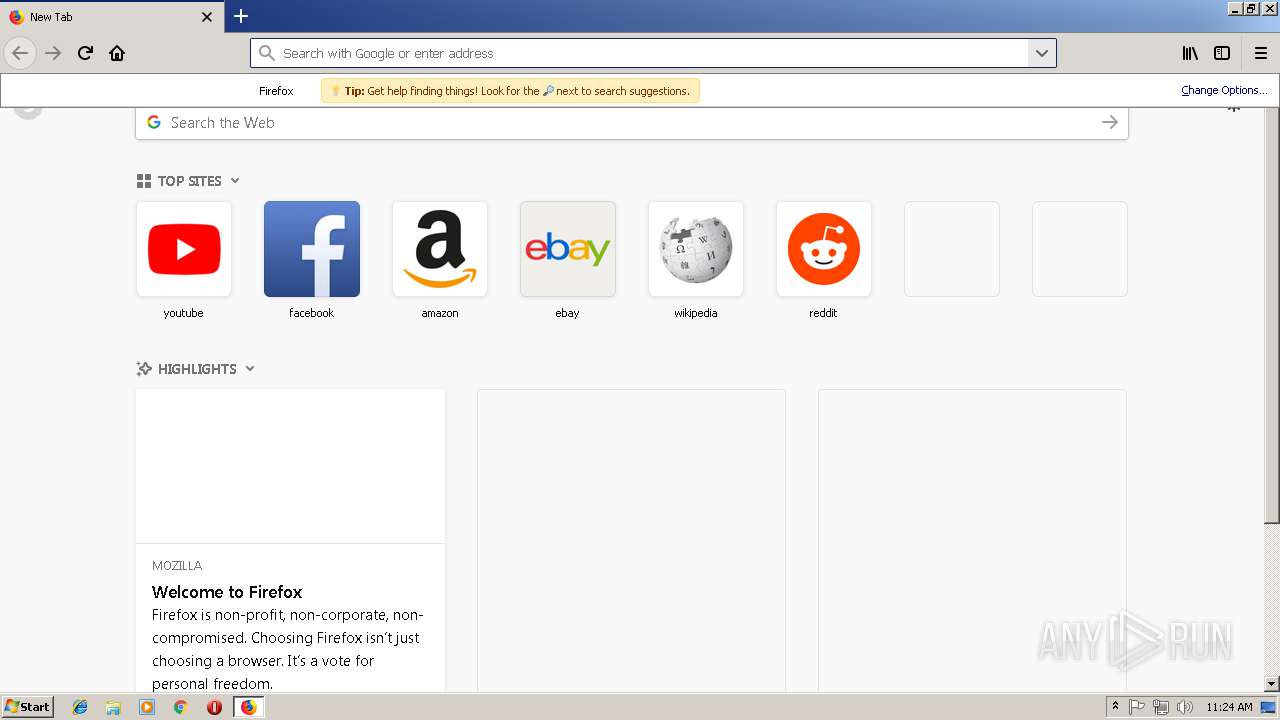The image size is (1280, 720).
Task: Open the hamburger application menu
Action: (1261, 53)
